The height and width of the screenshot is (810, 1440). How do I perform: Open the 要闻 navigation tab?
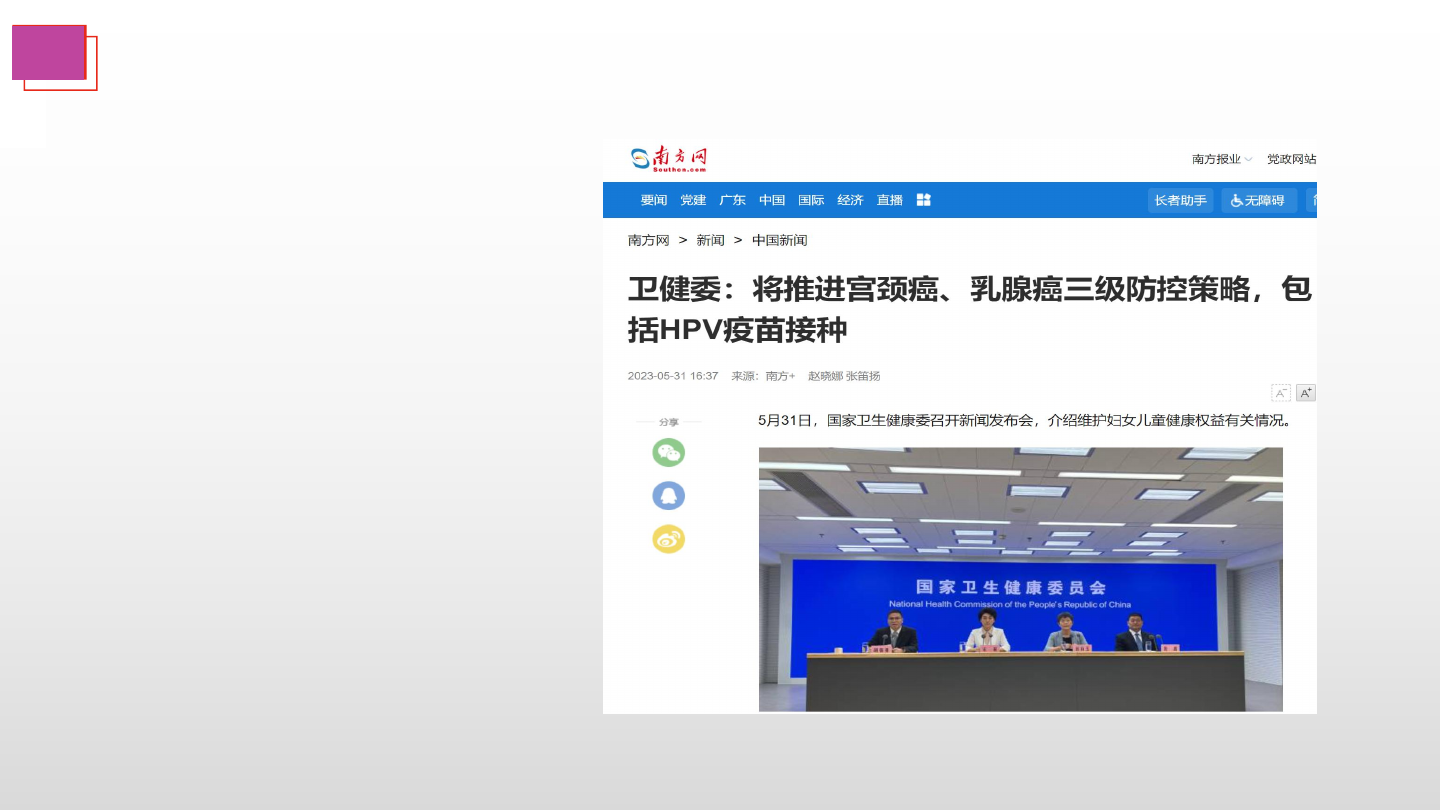[654, 200]
